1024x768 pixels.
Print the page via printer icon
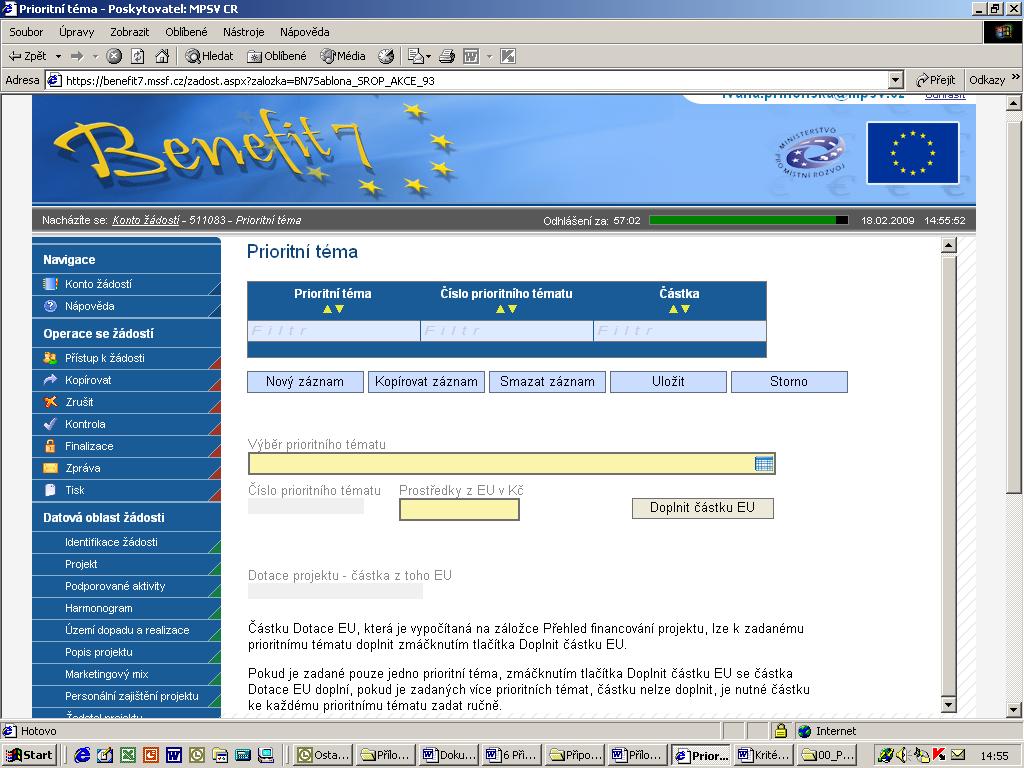click(447, 57)
